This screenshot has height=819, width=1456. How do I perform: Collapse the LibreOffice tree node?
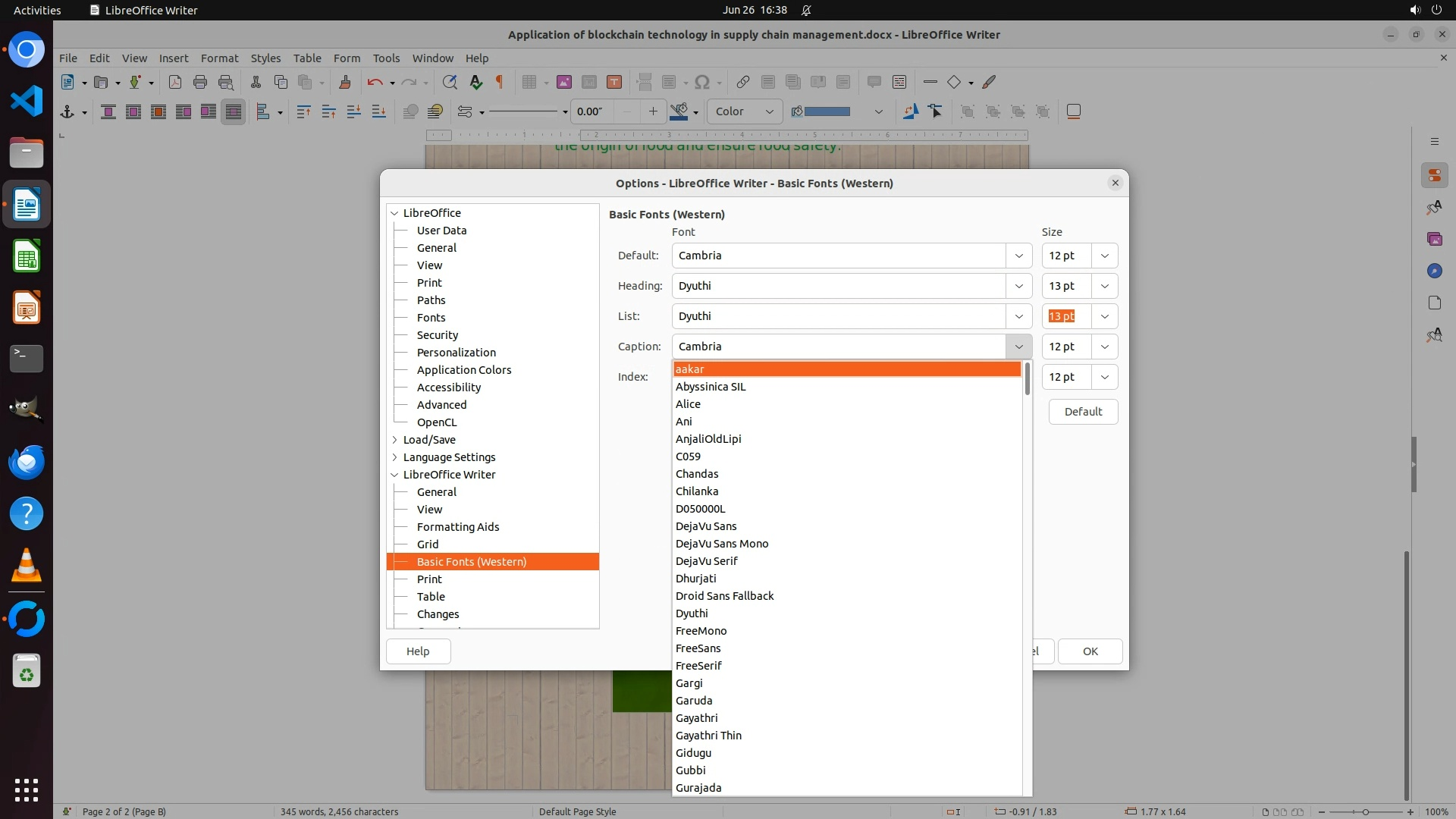[x=395, y=213]
